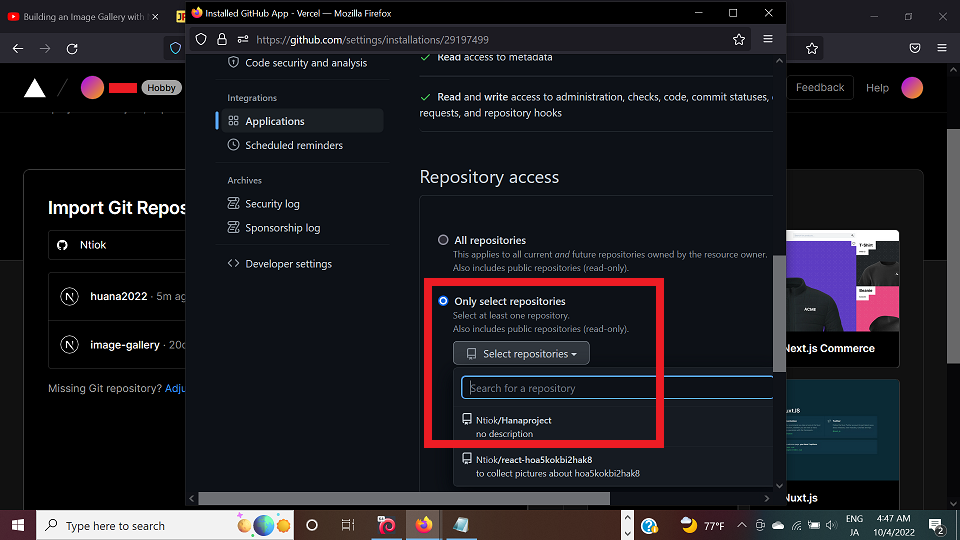Click the Security log icon

(233, 203)
